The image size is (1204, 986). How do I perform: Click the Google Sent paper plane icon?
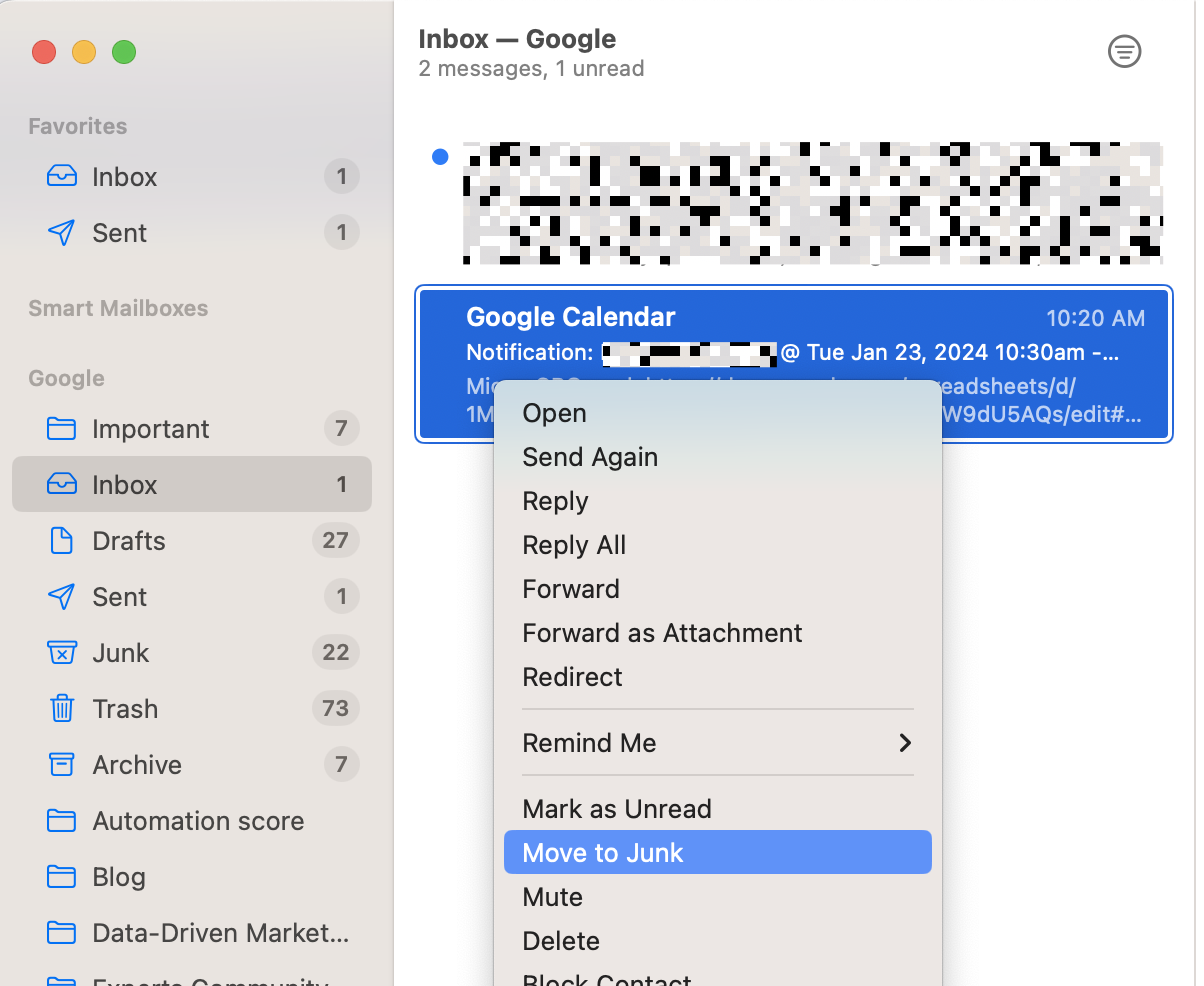(61, 597)
